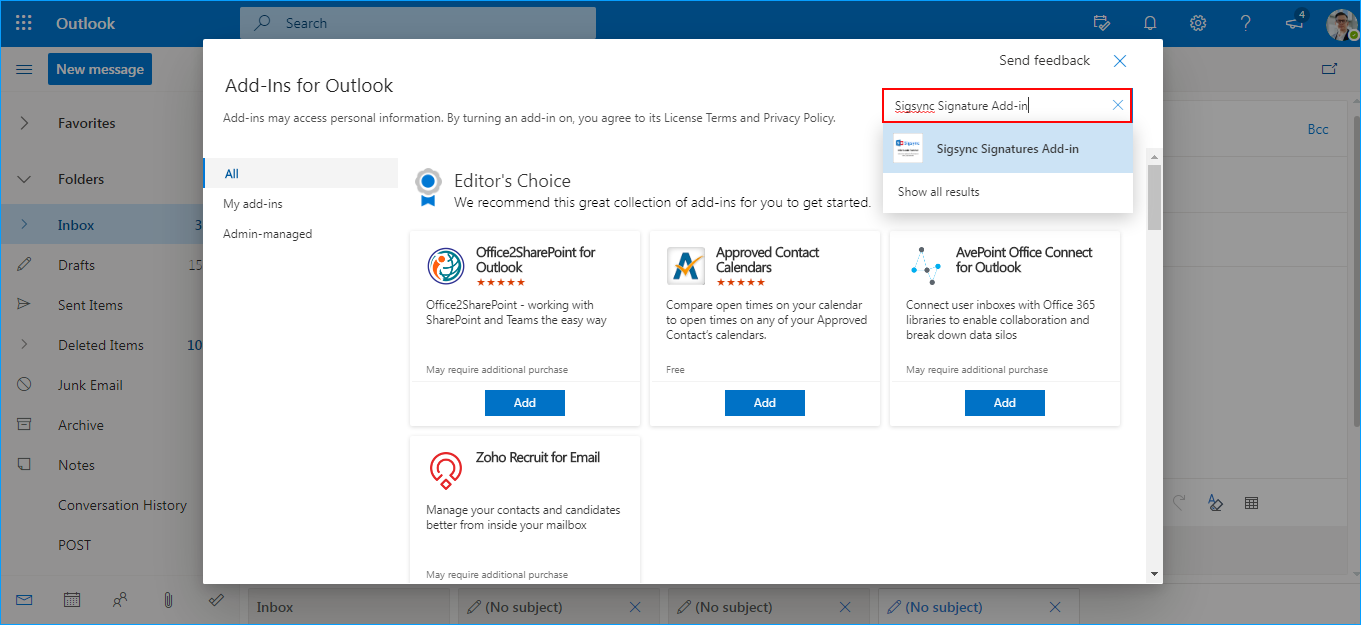
Task: Open the Help question mark icon
Action: click(x=1245, y=23)
